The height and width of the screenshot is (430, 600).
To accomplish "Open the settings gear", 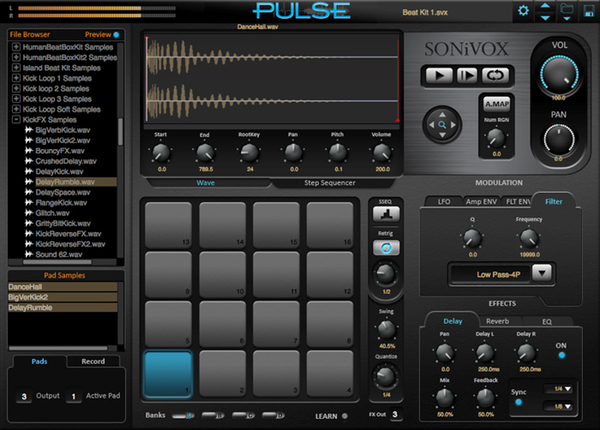I will (523, 11).
